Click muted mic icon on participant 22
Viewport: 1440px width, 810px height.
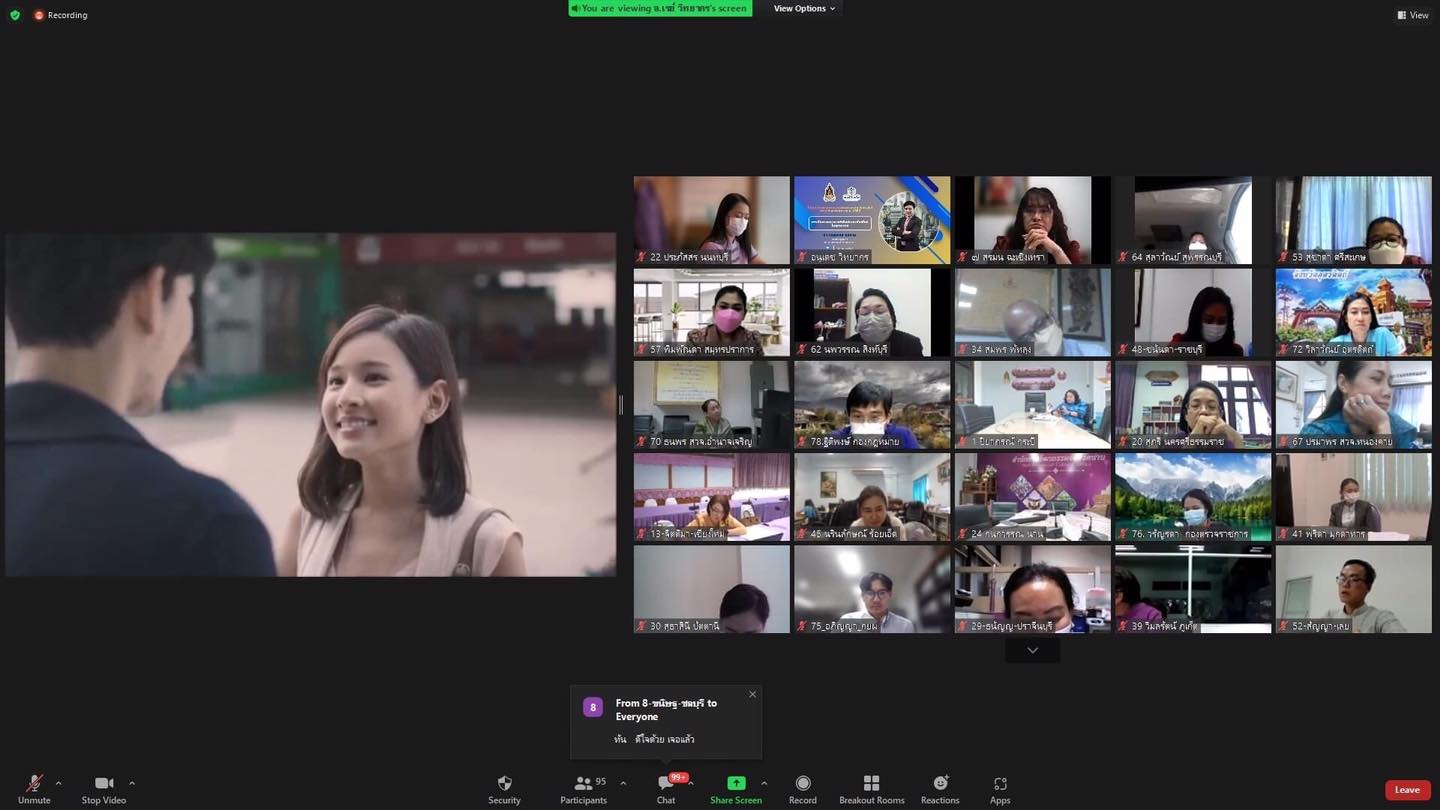pyautogui.click(x=642, y=257)
